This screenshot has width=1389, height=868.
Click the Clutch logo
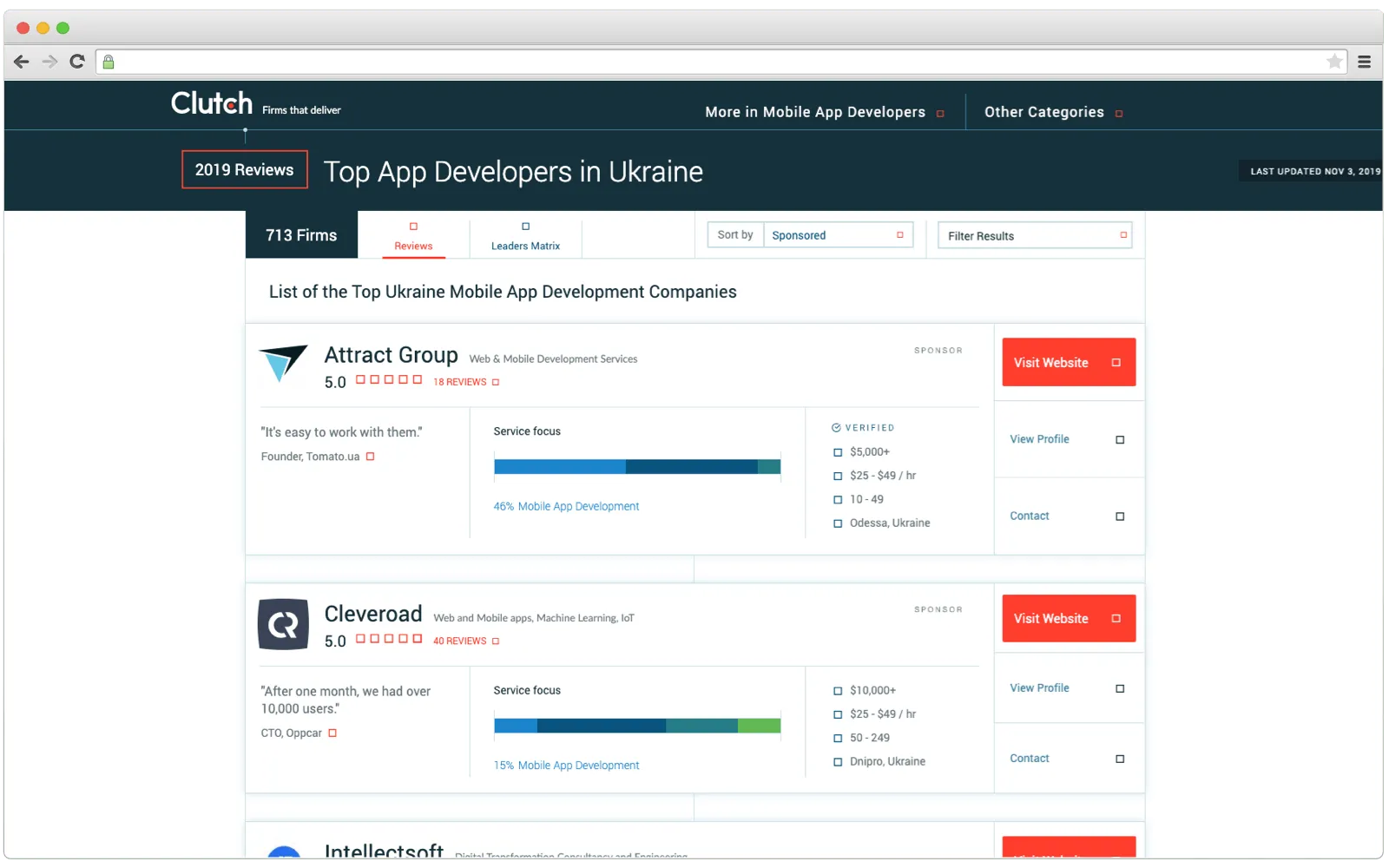coord(212,104)
